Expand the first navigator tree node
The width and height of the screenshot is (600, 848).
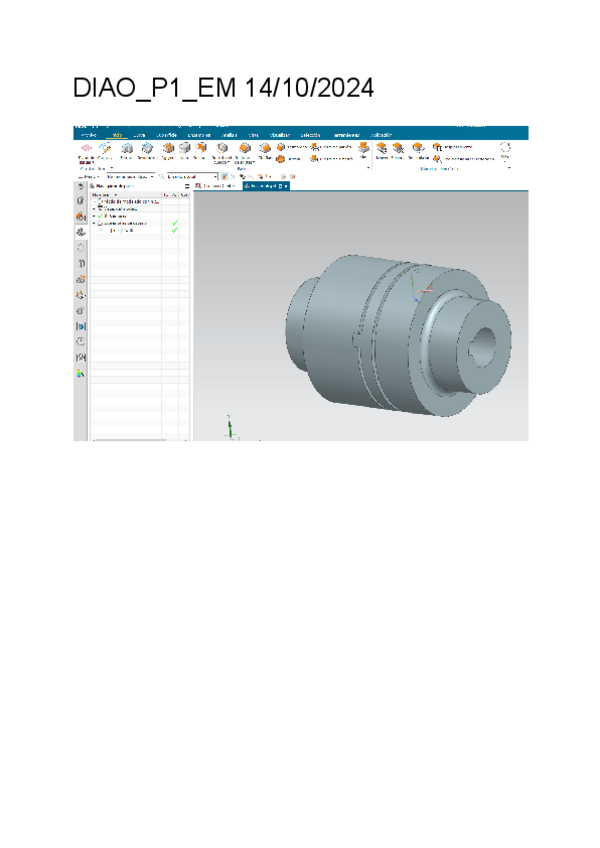94,201
